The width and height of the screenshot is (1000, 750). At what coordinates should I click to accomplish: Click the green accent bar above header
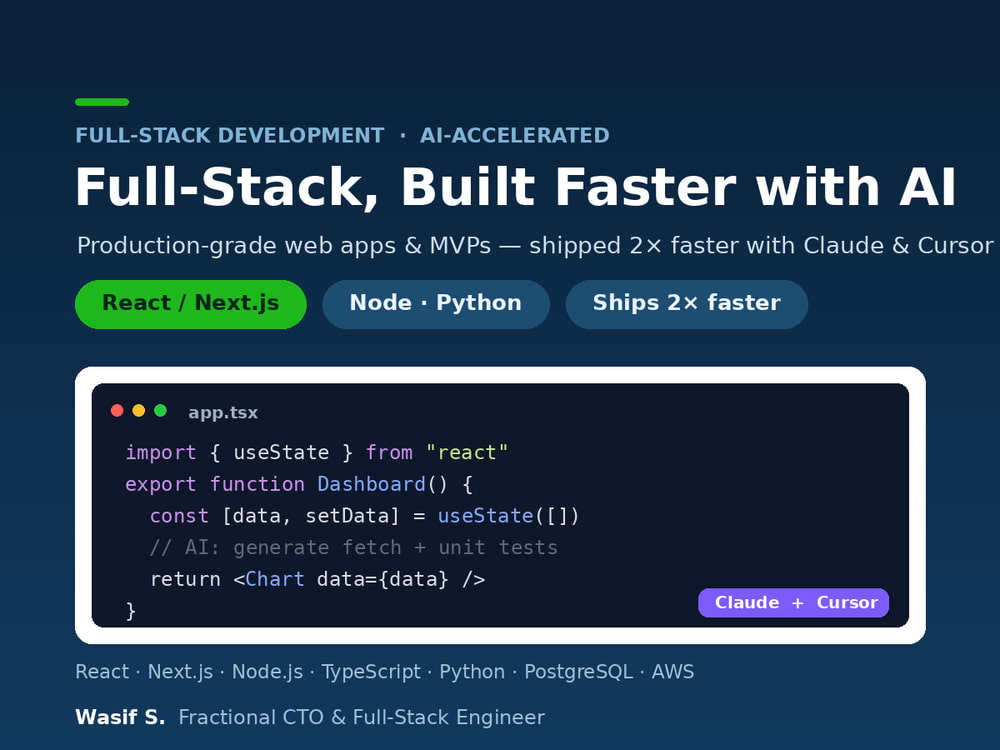[102, 102]
